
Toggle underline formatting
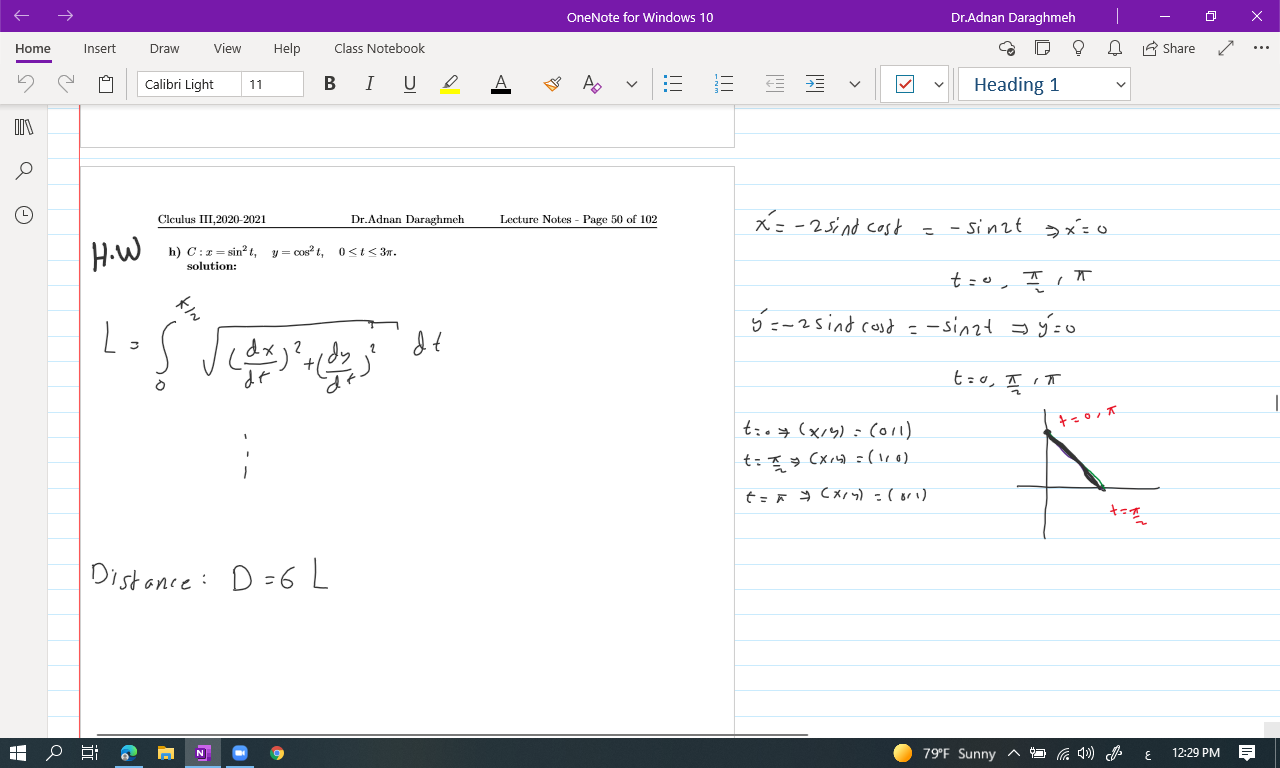click(x=409, y=84)
